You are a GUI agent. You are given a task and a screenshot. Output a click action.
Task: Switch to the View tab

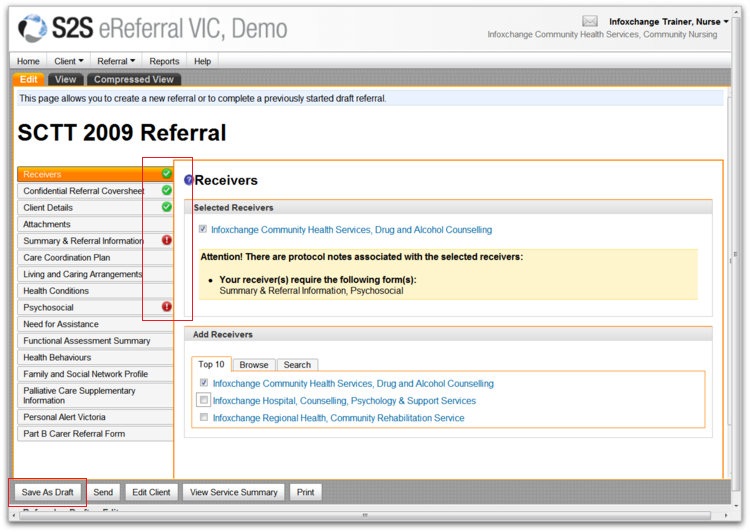click(65, 79)
